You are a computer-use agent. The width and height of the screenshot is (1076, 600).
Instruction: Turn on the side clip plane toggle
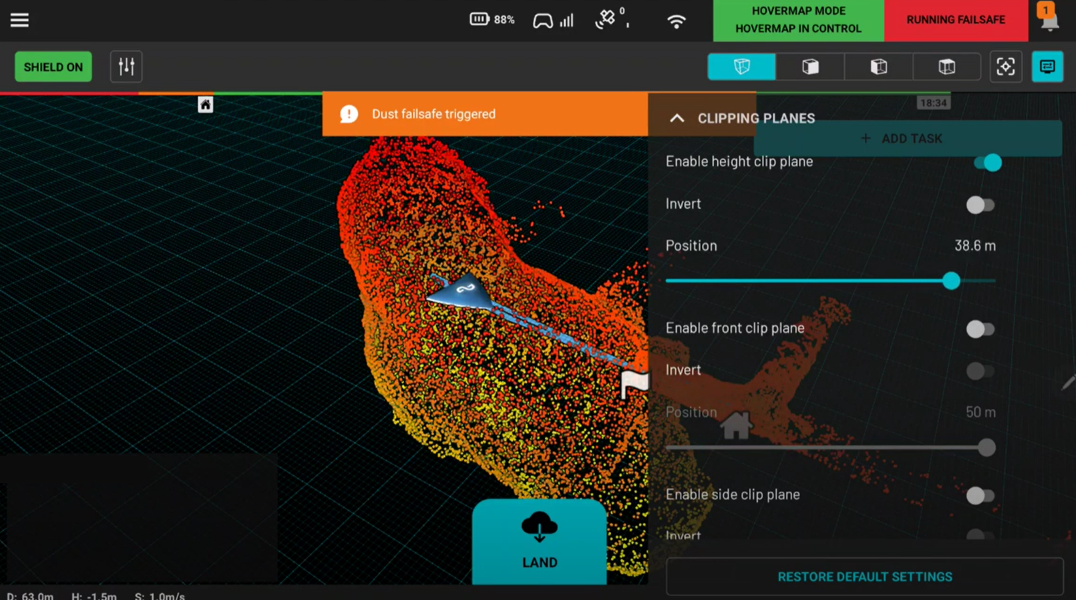(x=980, y=495)
